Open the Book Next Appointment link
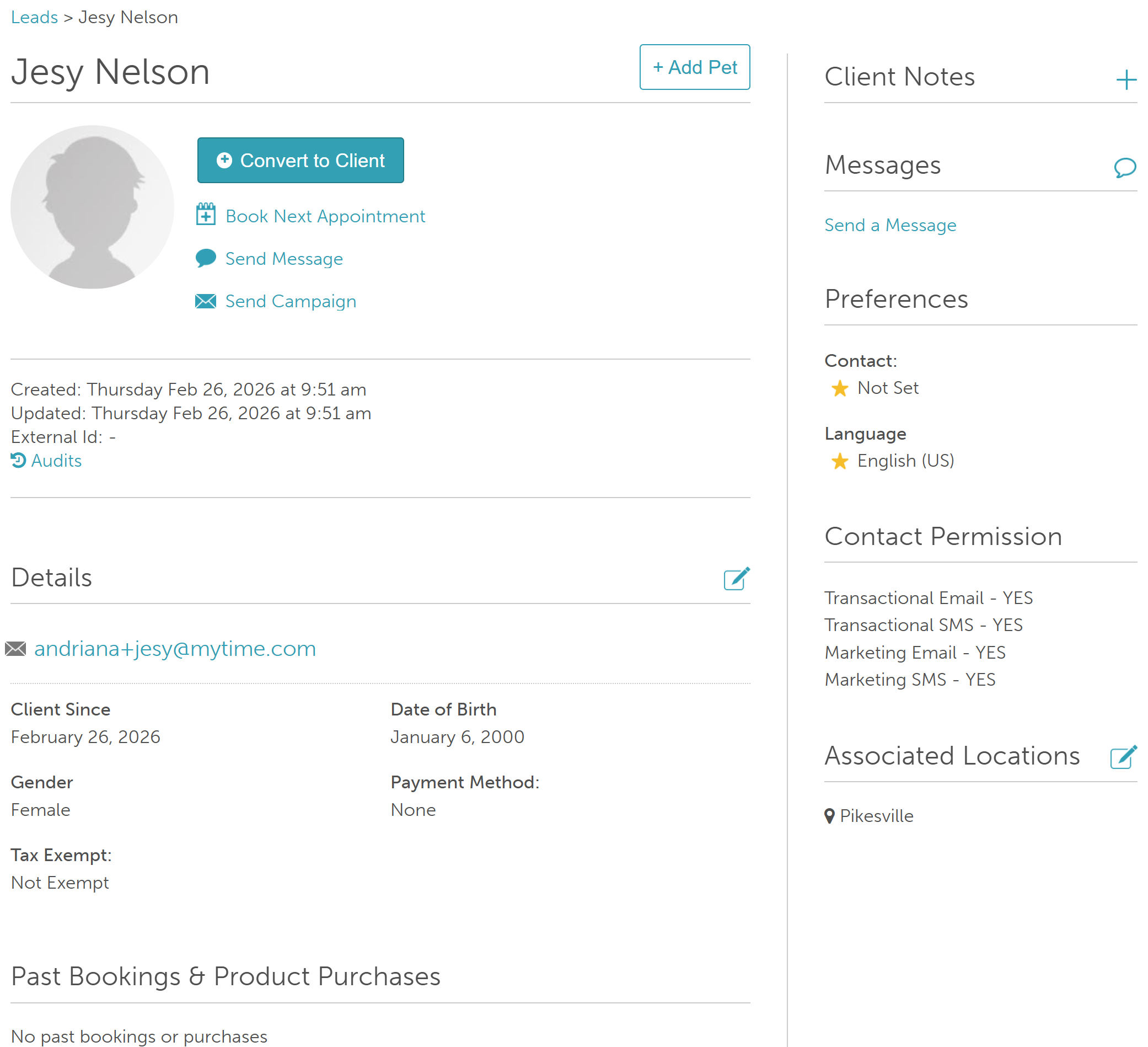The image size is (1148, 1047). coord(325,216)
